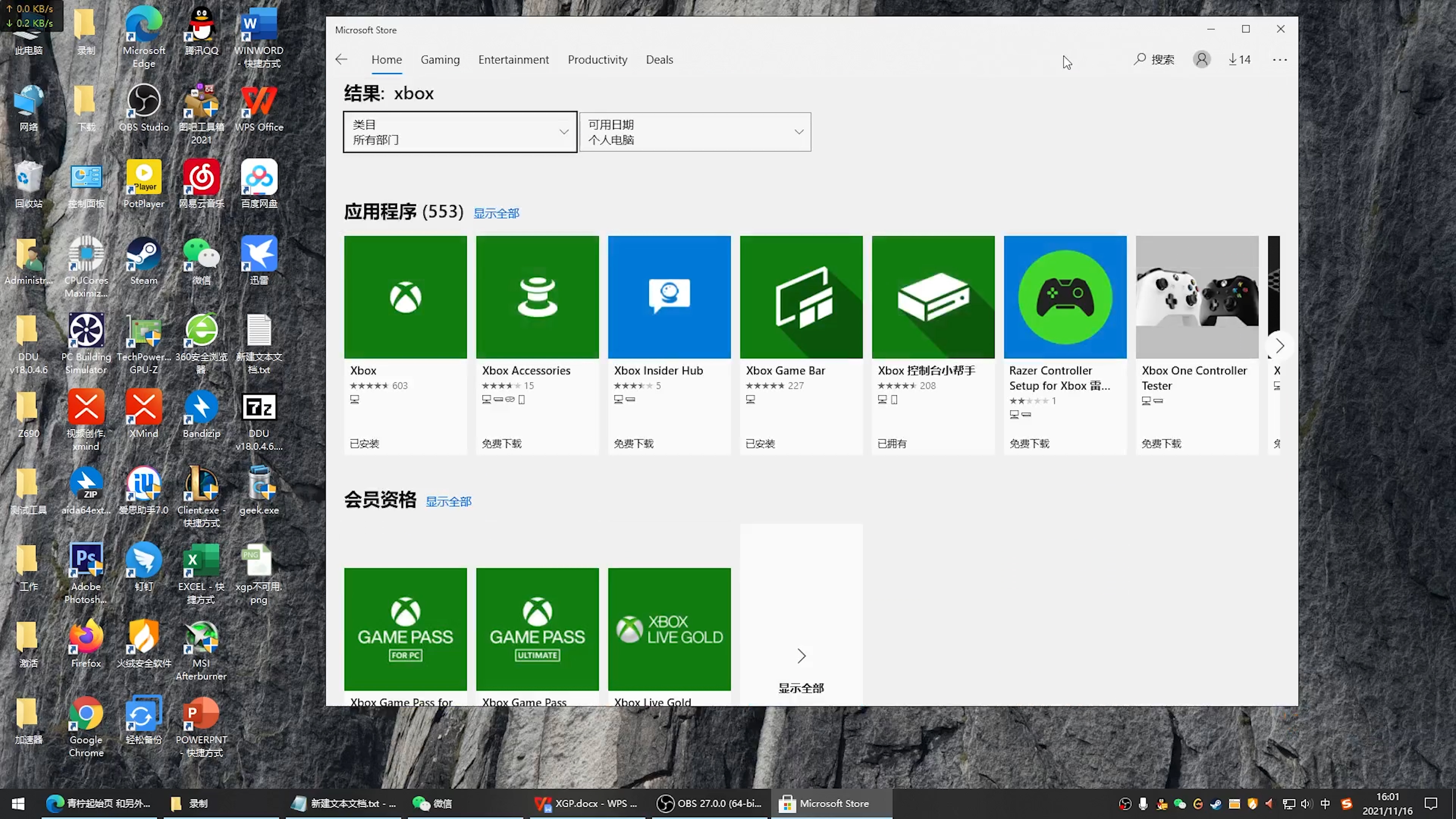Open Xbox Live Gold tile
Viewport: 1456px width, 819px height.
(669, 637)
